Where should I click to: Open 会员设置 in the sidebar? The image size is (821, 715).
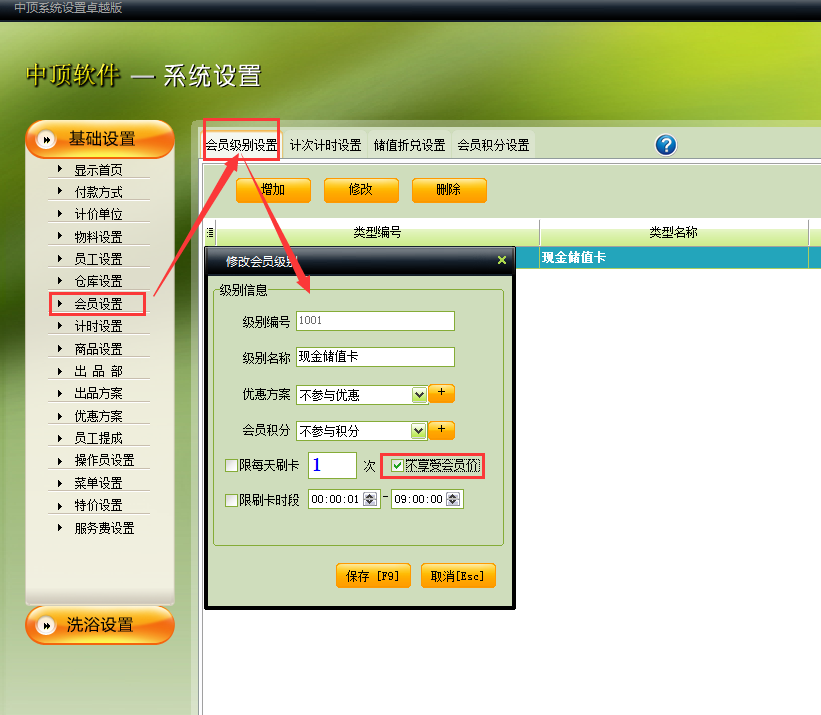tap(98, 304)
